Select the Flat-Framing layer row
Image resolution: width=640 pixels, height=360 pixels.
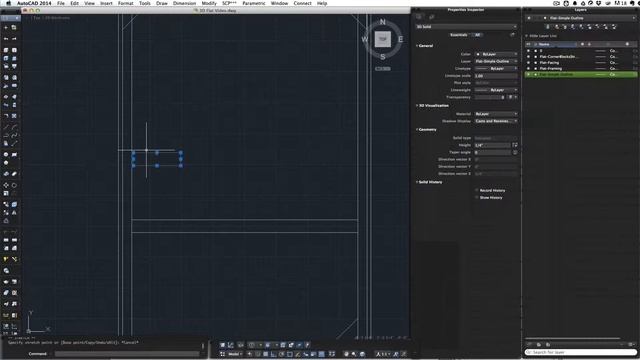[581, 69]
